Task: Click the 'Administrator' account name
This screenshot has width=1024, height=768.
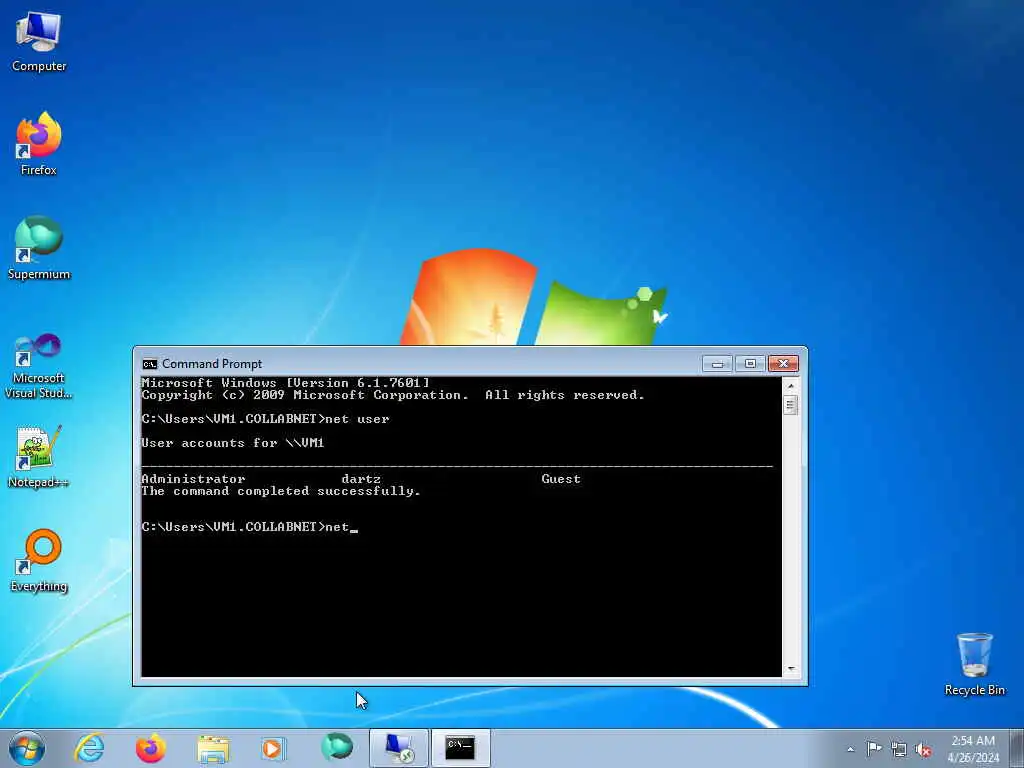Action: (x=193, y=479)
